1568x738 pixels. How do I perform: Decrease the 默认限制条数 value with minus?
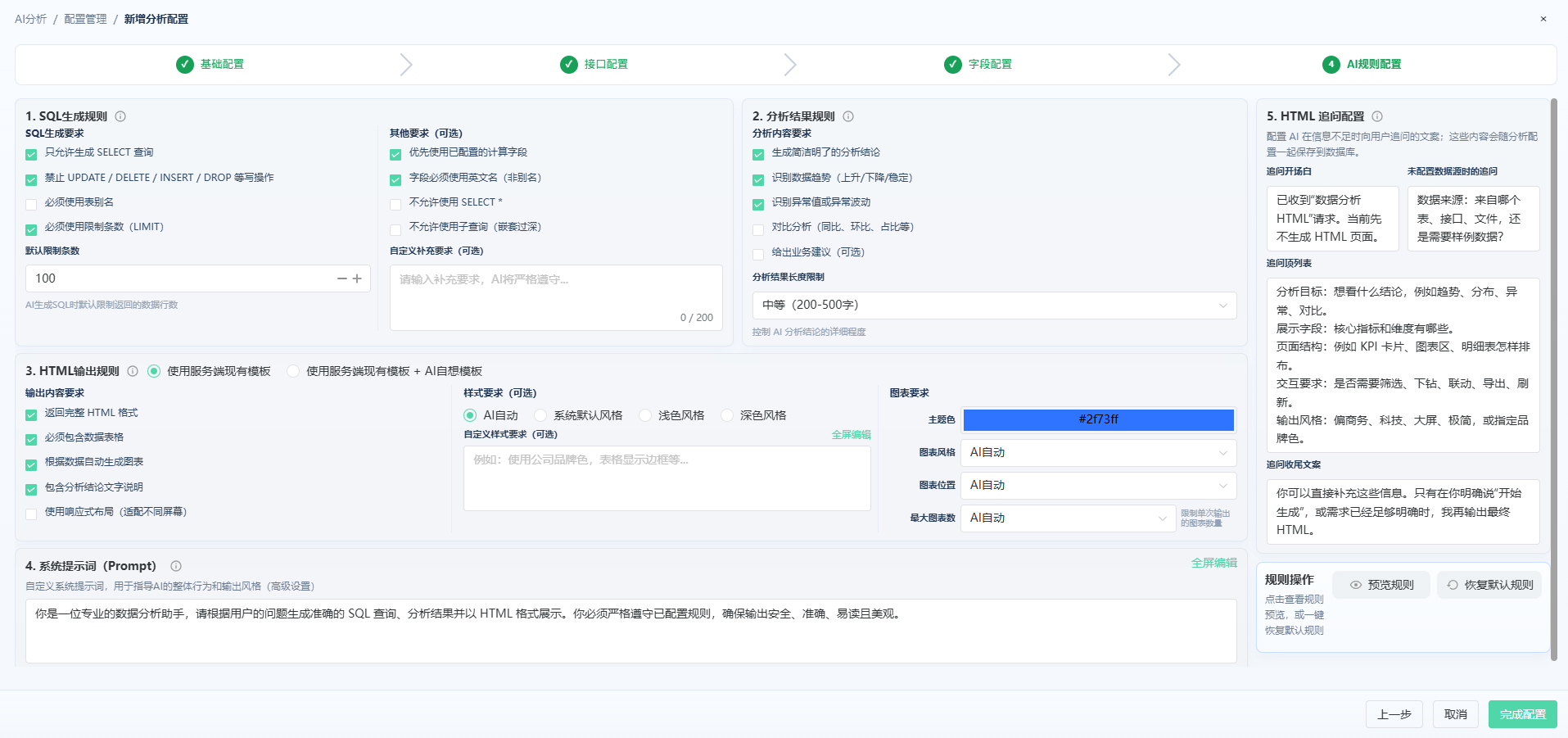342,278
